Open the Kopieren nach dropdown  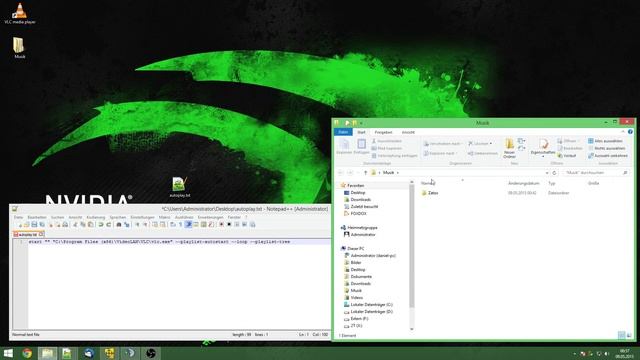pos(456,153)
